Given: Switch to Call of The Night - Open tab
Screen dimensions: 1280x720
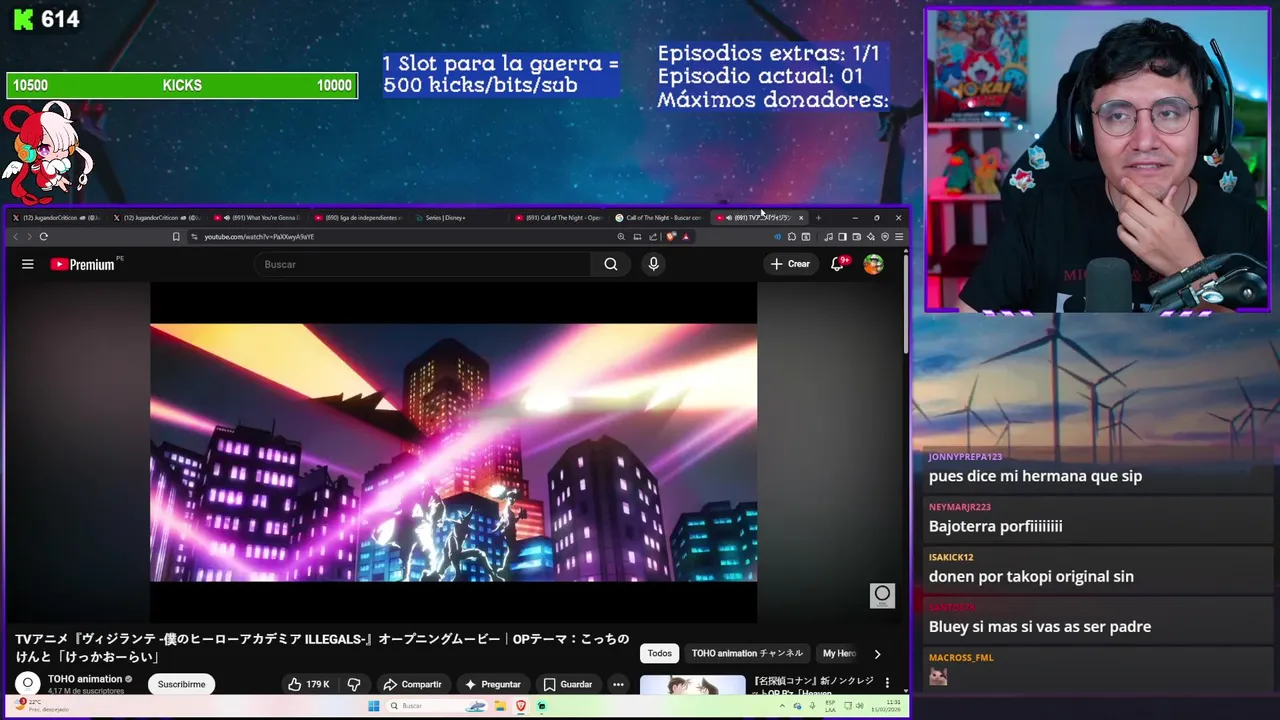Looking at the screenshot, I should 558,217.
